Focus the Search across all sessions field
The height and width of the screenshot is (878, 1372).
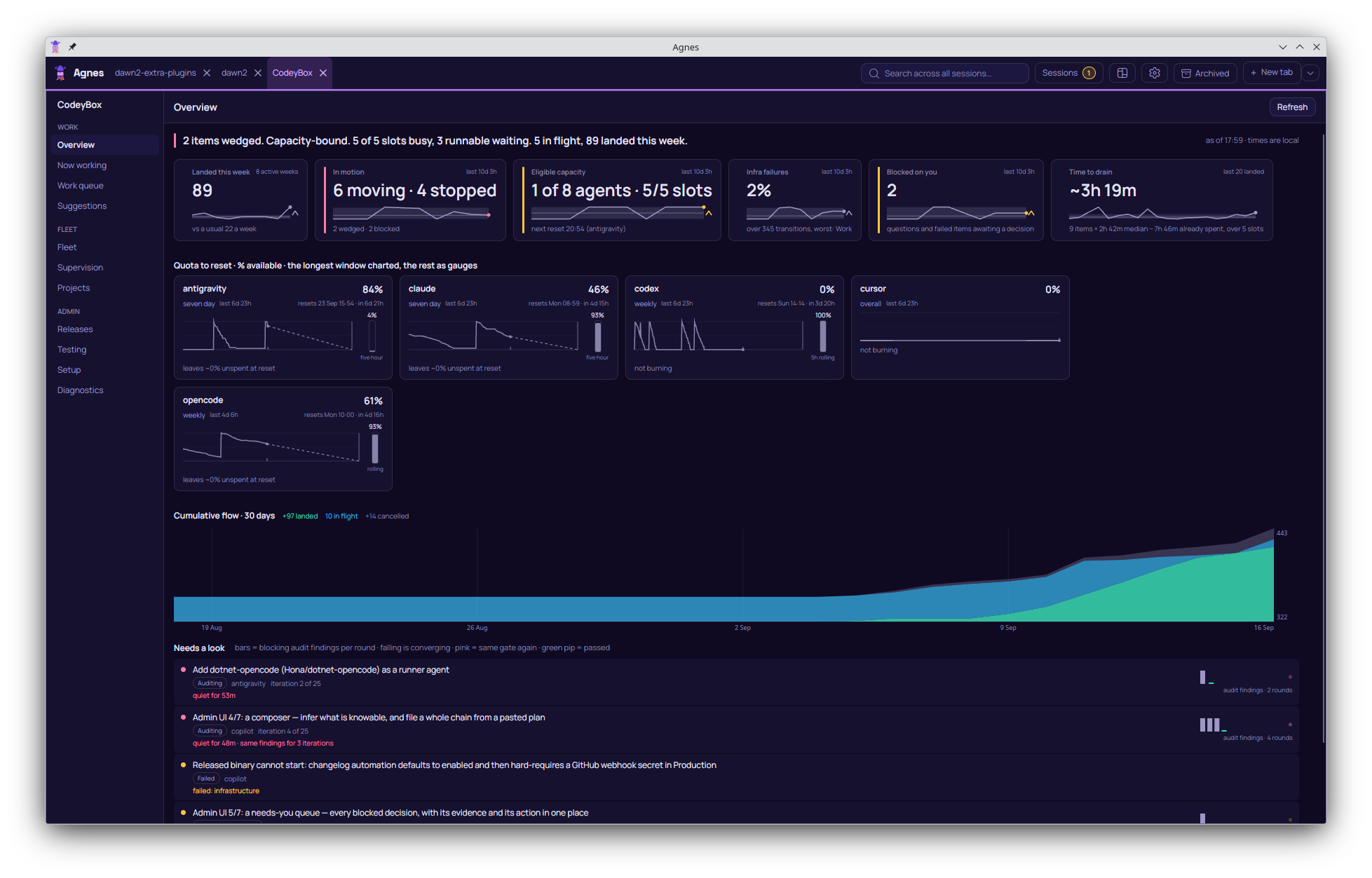coord(944,73)
